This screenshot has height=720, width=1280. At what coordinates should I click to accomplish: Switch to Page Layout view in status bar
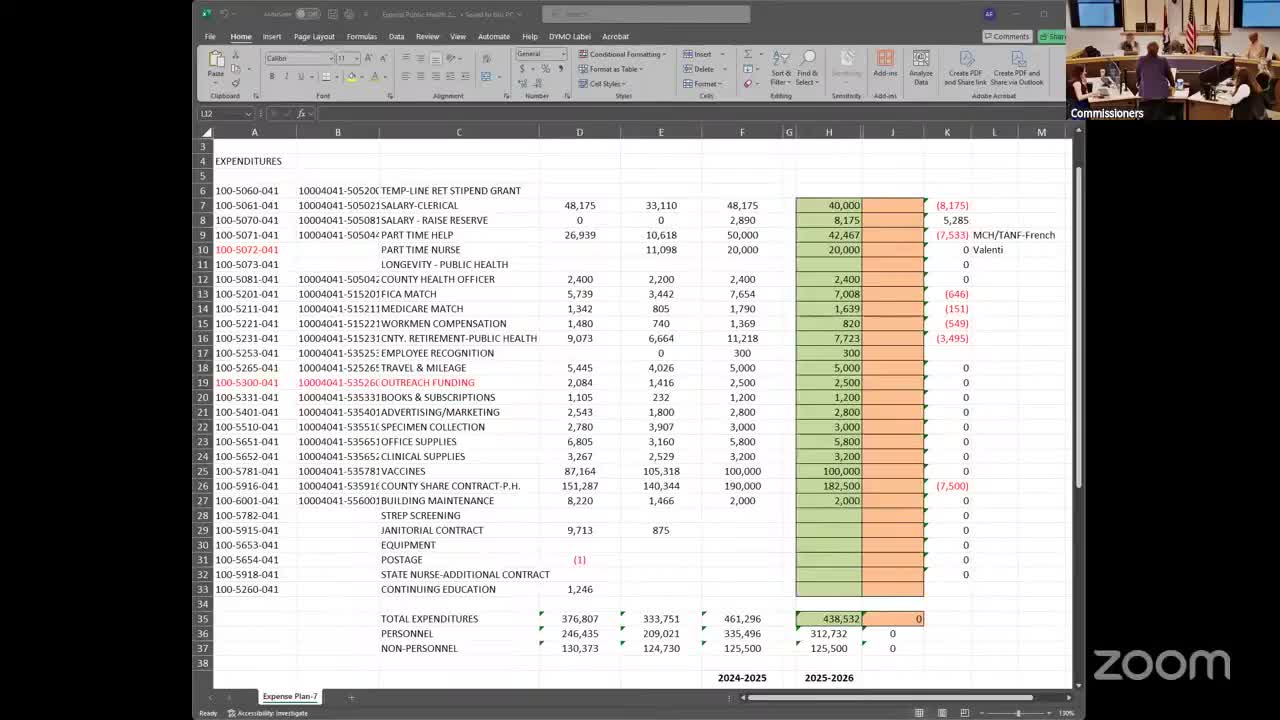click(x=942, y=713)
